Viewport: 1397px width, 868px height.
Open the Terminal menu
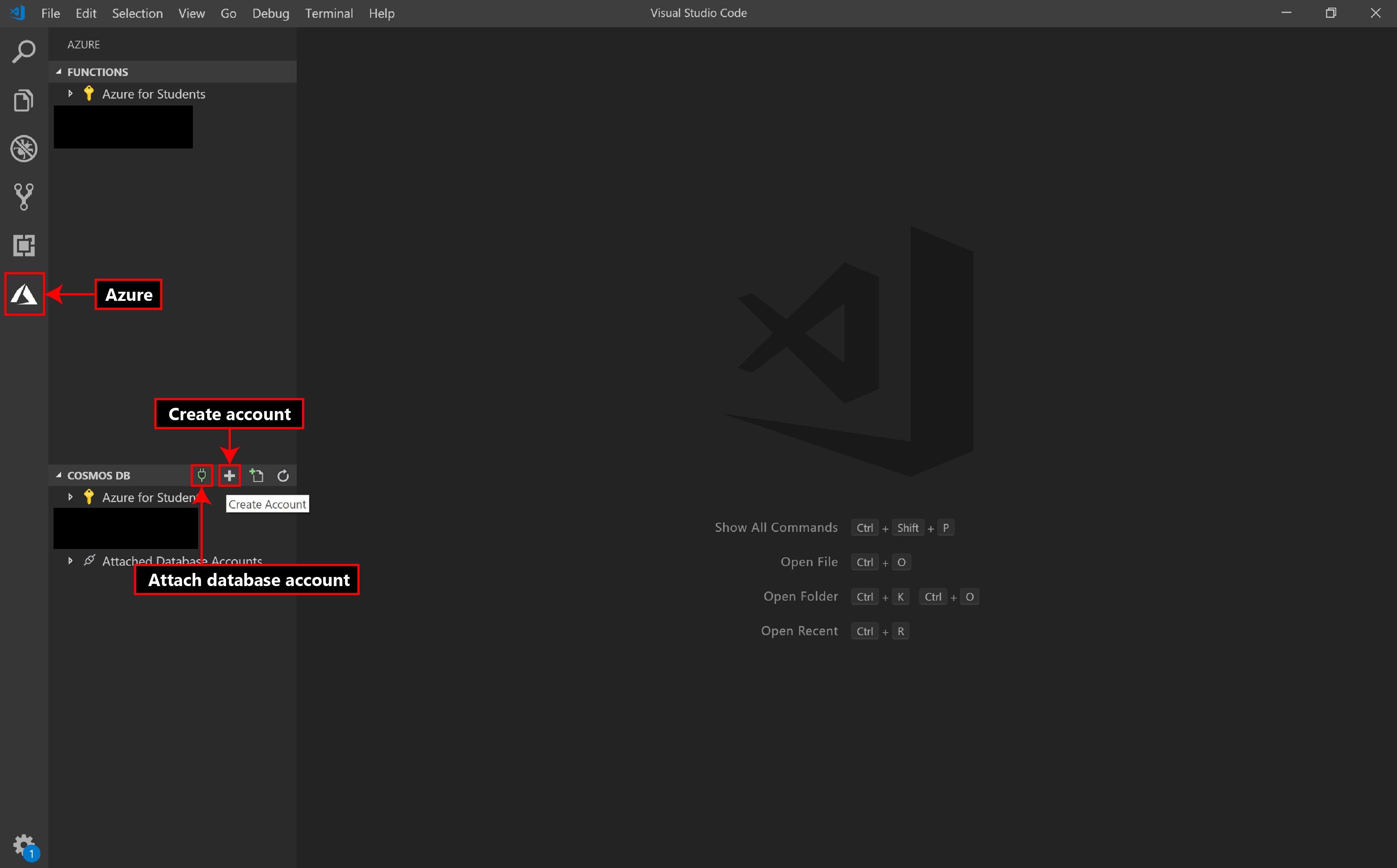coord(329,13)
